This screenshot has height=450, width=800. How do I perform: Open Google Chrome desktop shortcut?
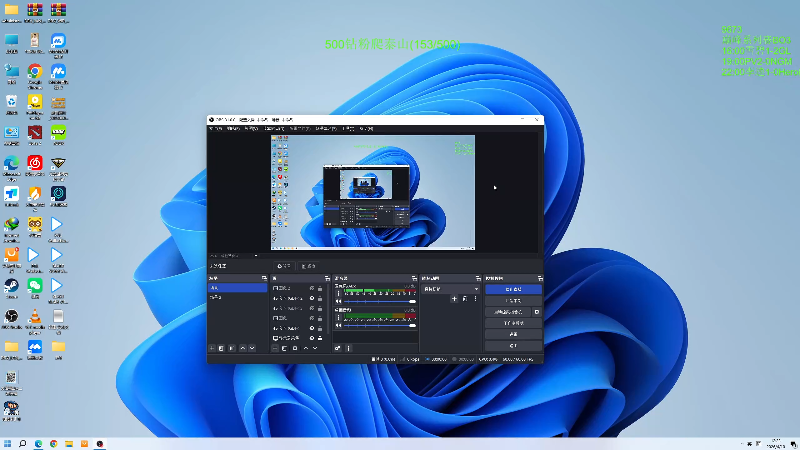(35, 75)
